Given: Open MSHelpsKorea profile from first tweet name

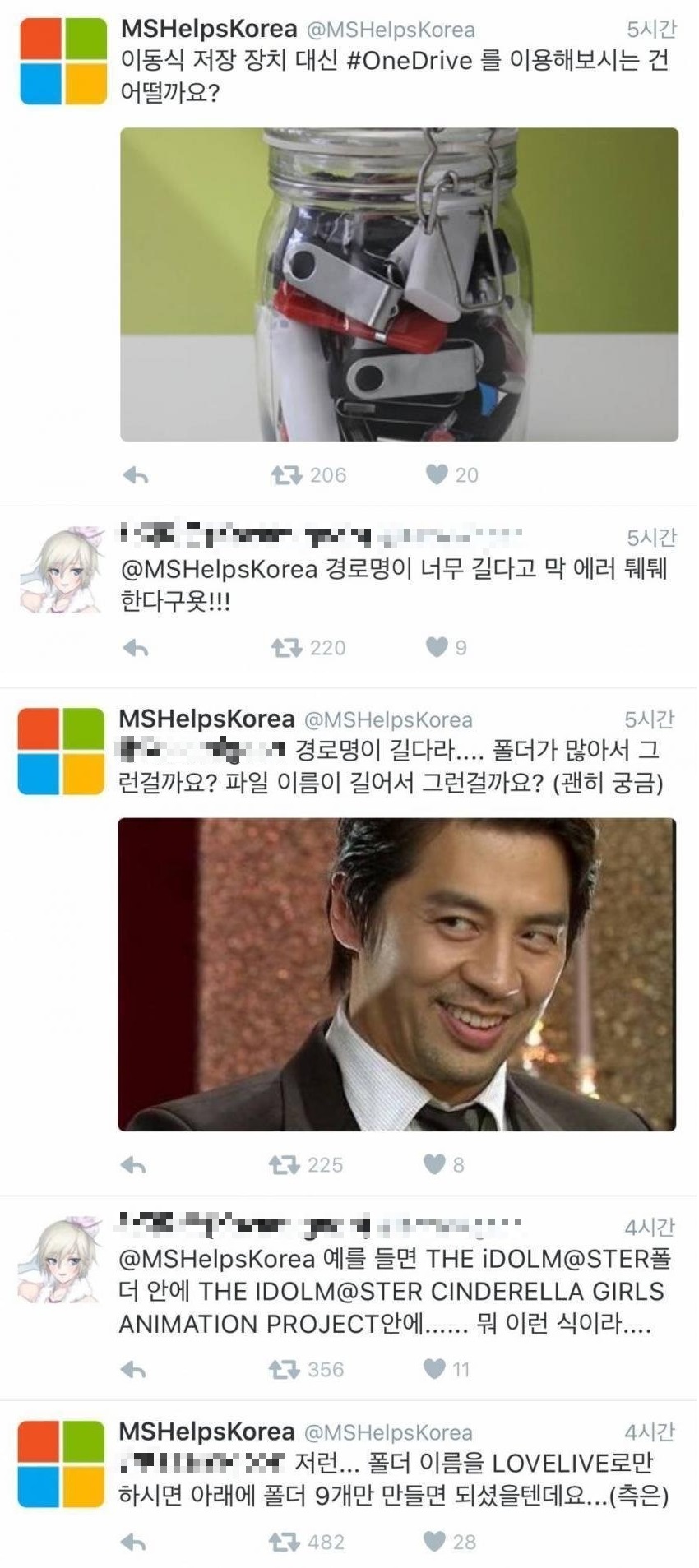Looking at the screenshot, I should 209,29.
